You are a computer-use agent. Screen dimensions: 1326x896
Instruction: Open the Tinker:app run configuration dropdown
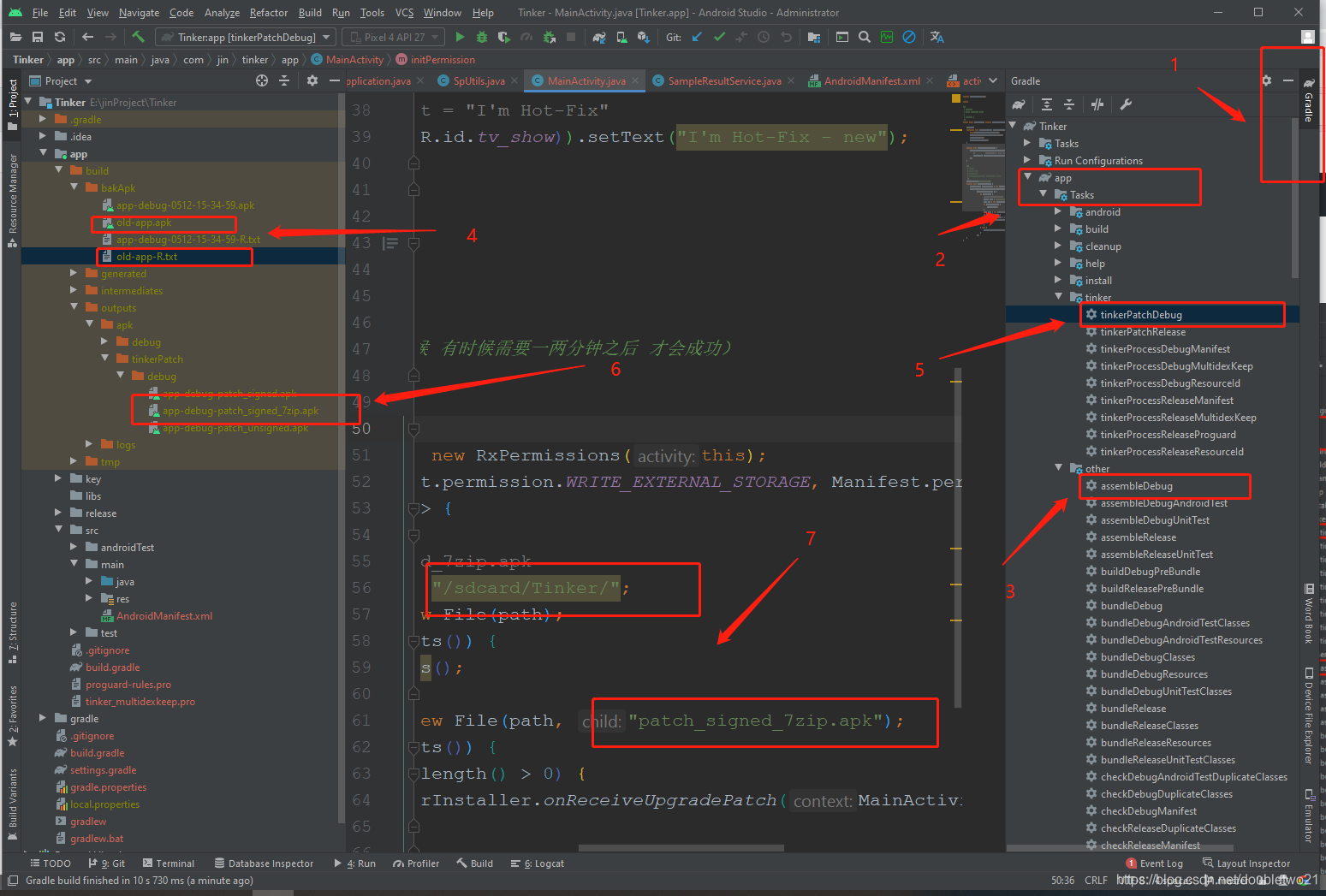246,37
